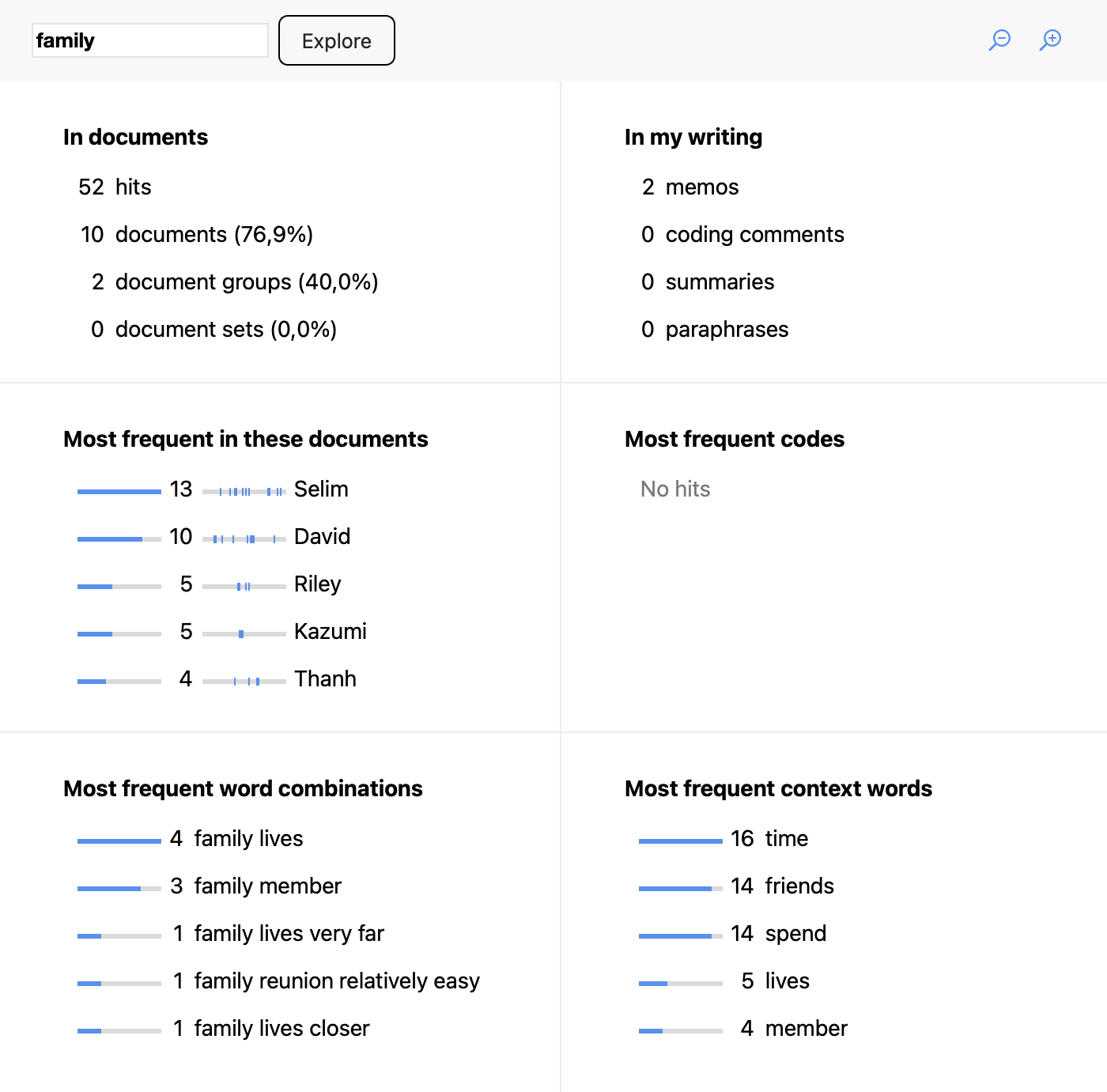This screenshot has width=1107, height=1092.
Task: Click David's hit distribution strip
Action: click(244, 539)
